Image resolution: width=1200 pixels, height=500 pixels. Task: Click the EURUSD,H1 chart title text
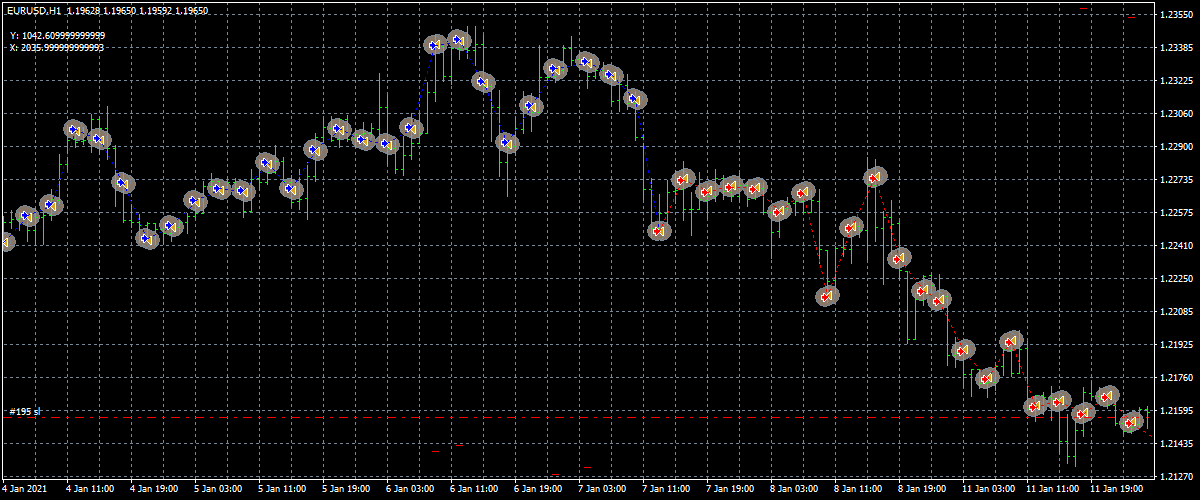(34, 11)
